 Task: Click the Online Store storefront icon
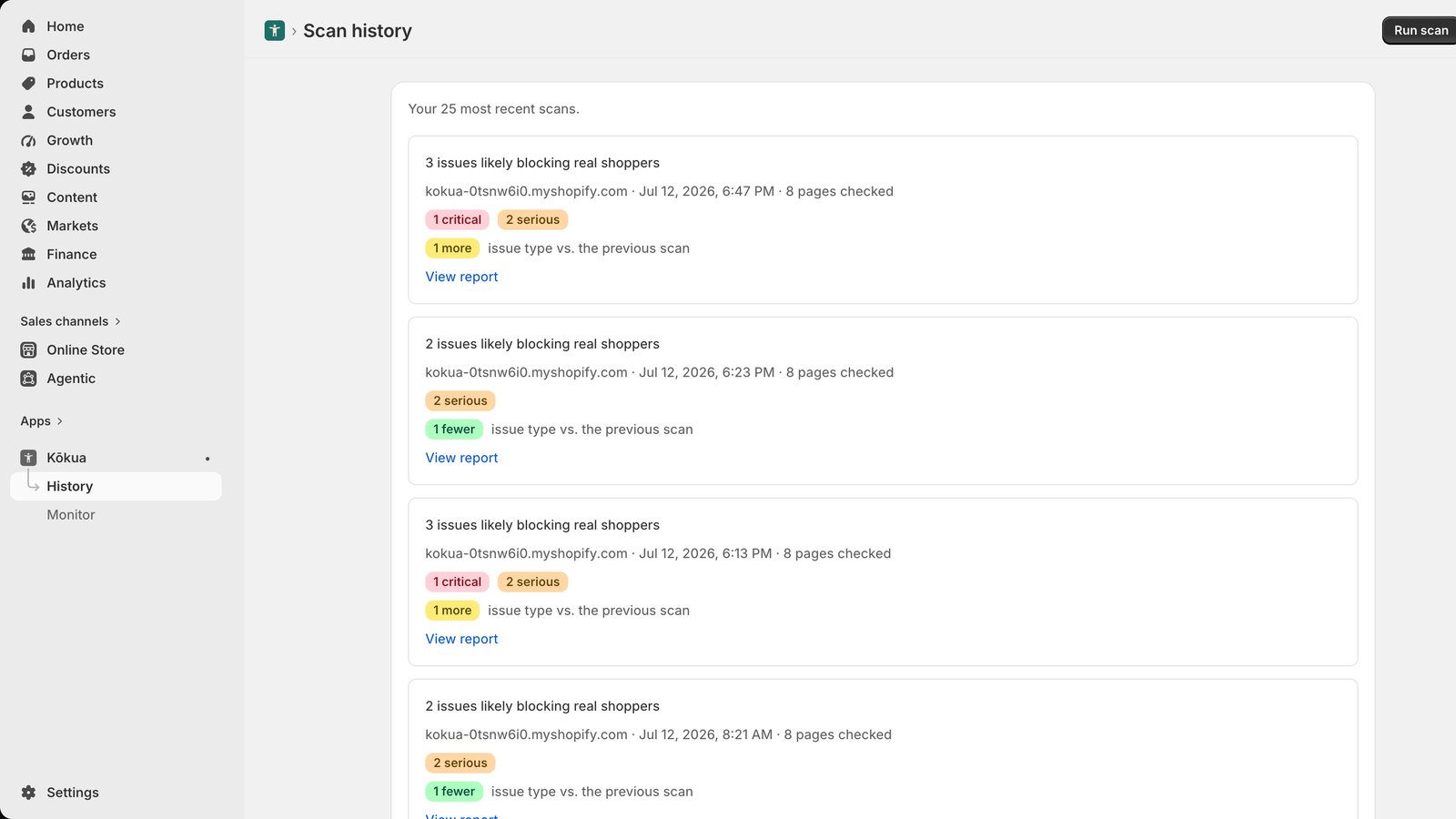(x=28, y=349)
